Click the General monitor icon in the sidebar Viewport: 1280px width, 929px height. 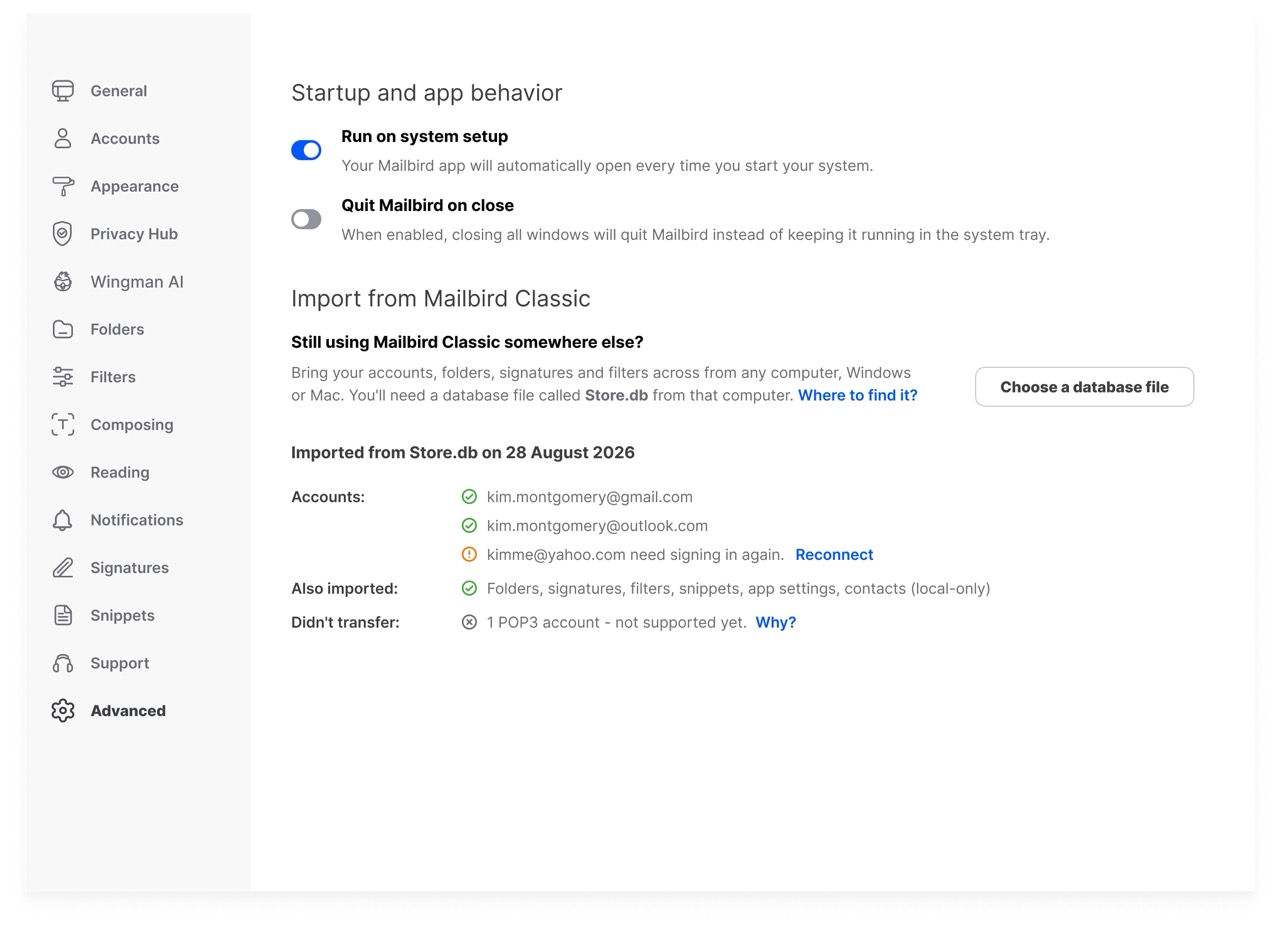click(x=63, y=91)
